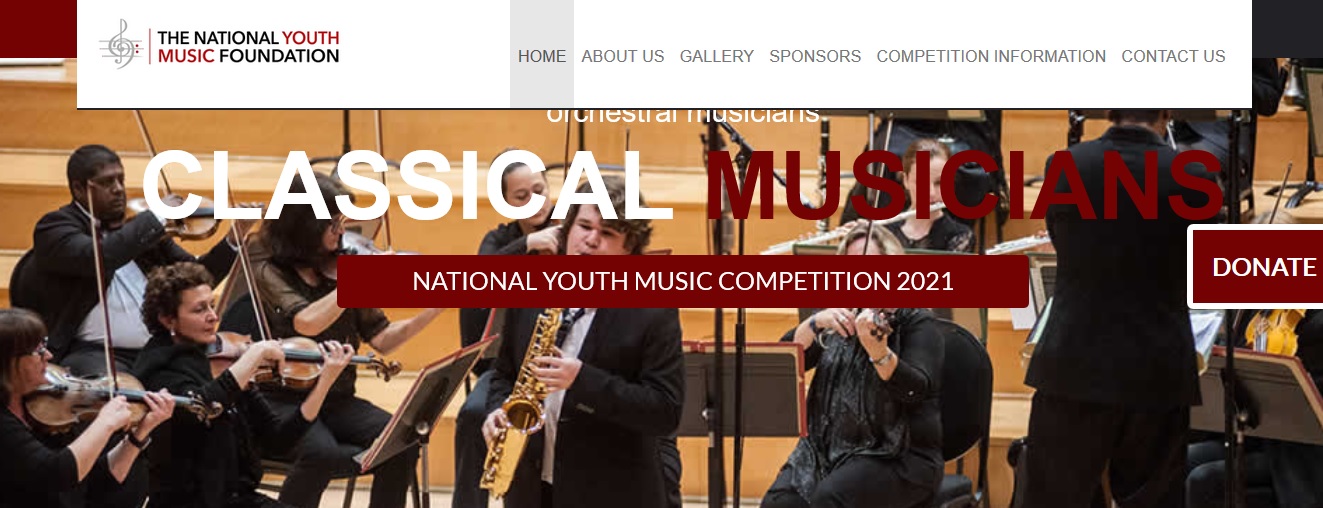1323x508 pixels.
Task: Choose CONTACT US in the top menu
Action: (x=1173, y=56)
